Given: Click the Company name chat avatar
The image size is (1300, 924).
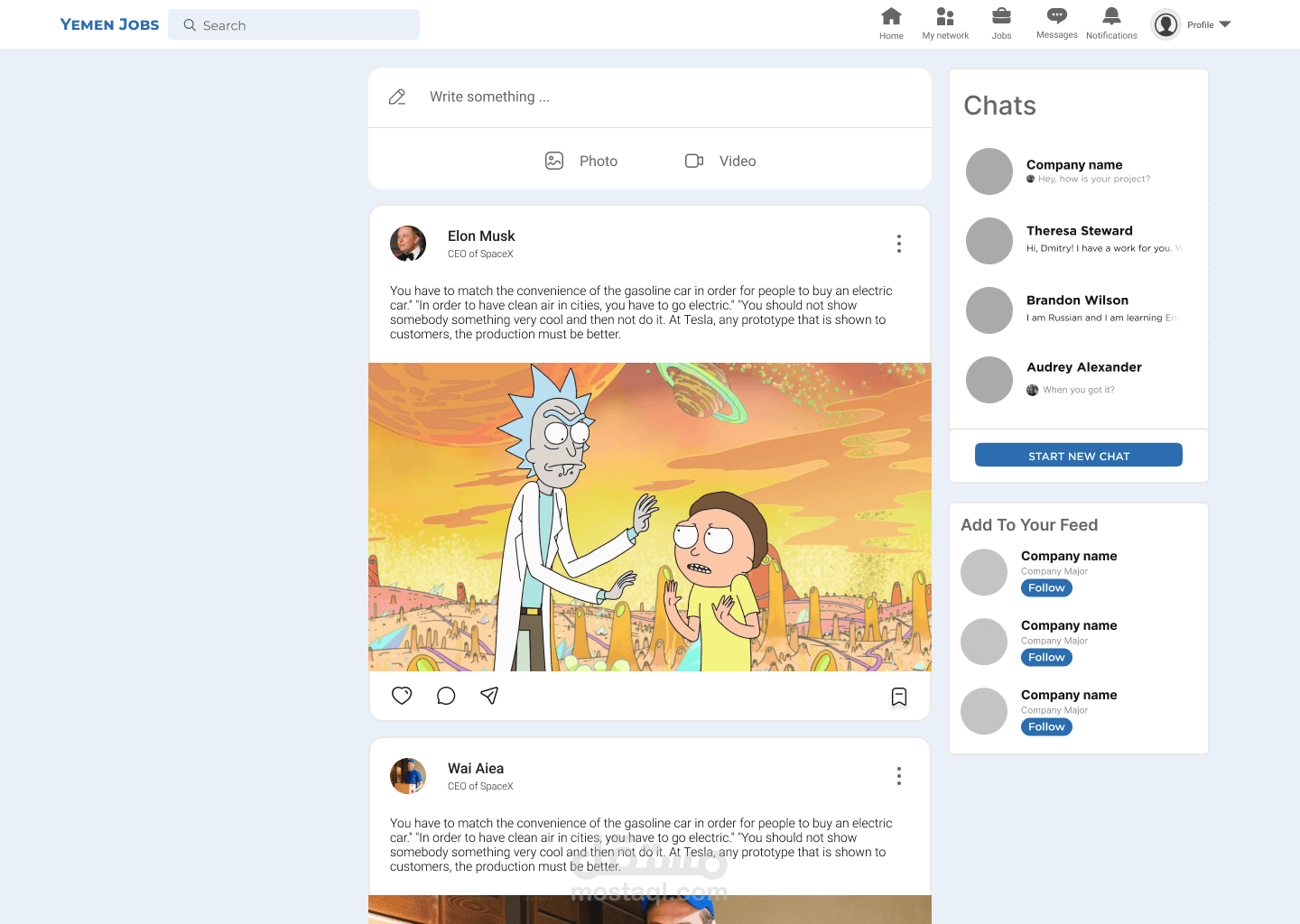Looking at the screenshot, I should (989, 171).
